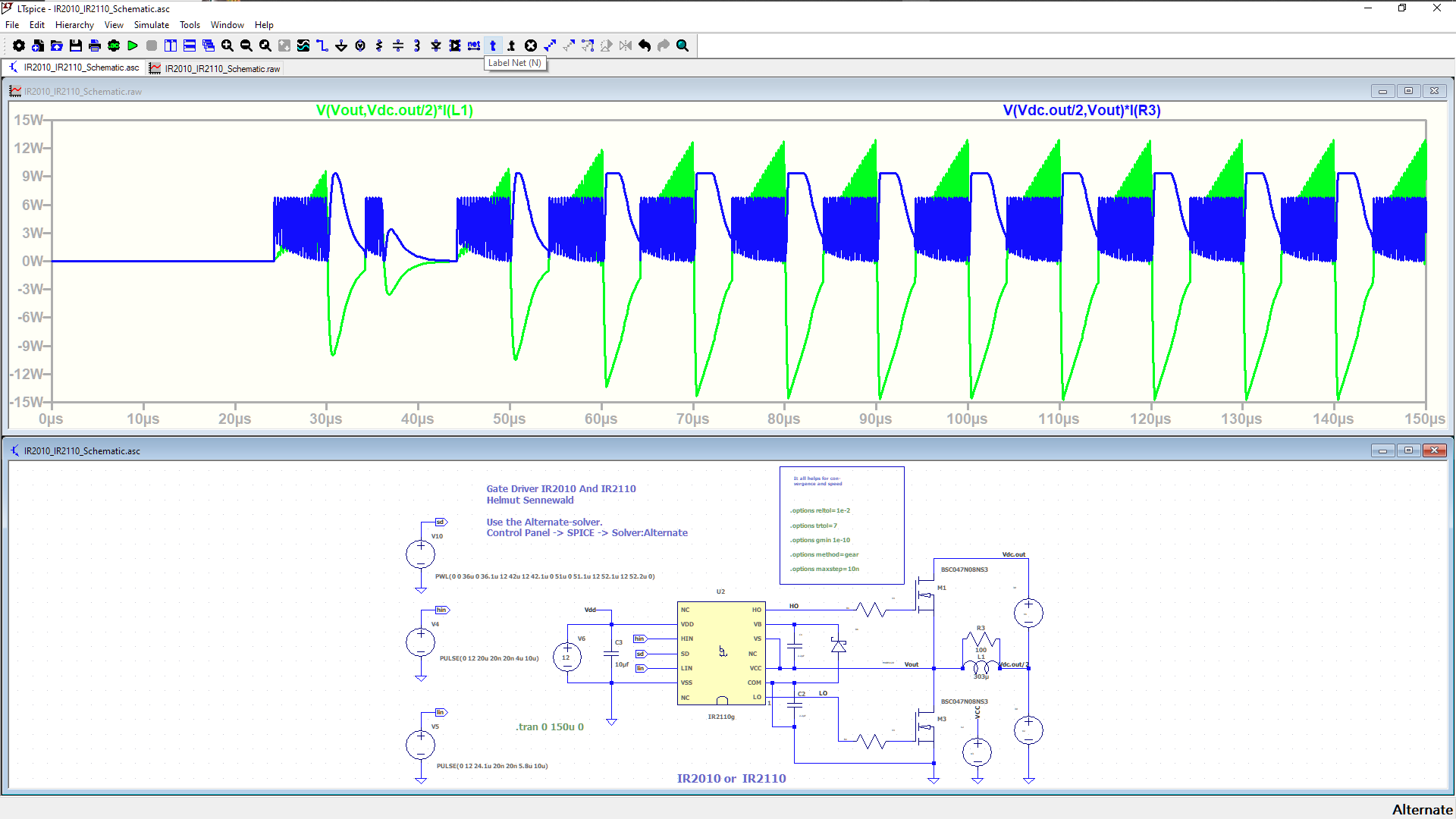
Task: Save the schematic with the floppy icon
Action: (76, 45)
